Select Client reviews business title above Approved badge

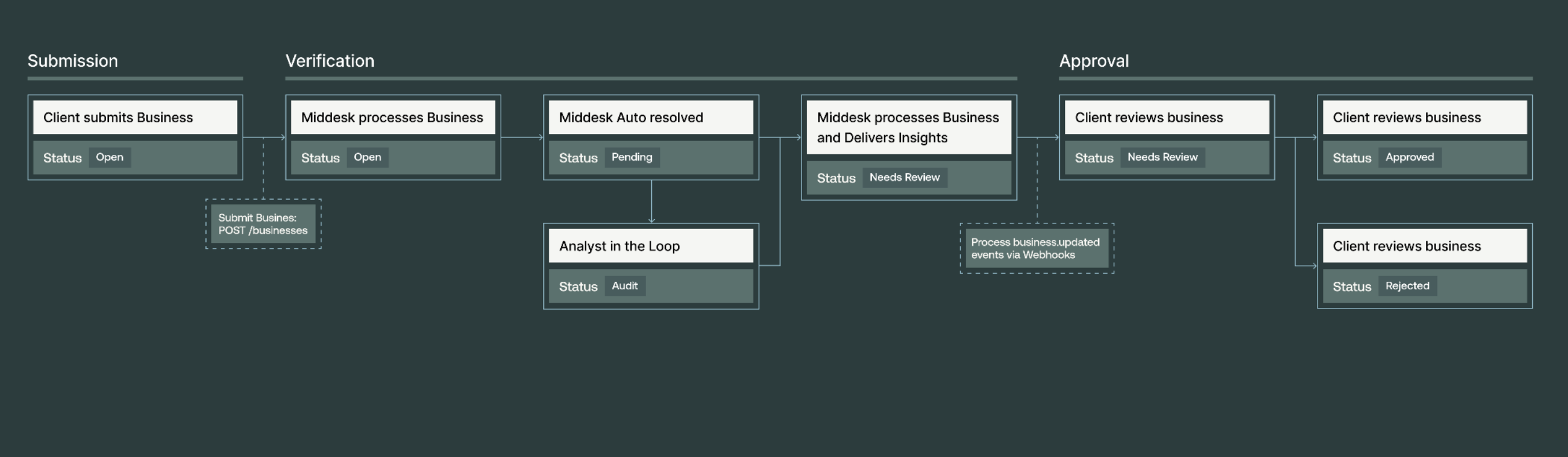click(1406, 118)
